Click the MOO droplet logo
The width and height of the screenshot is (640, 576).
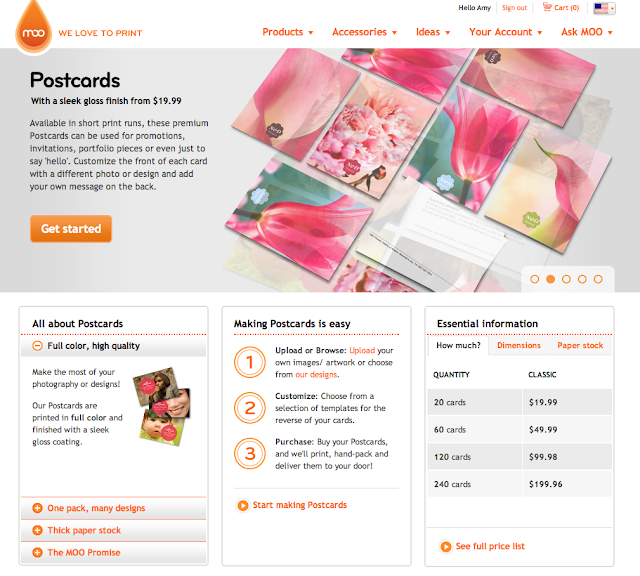pos(33,28)
